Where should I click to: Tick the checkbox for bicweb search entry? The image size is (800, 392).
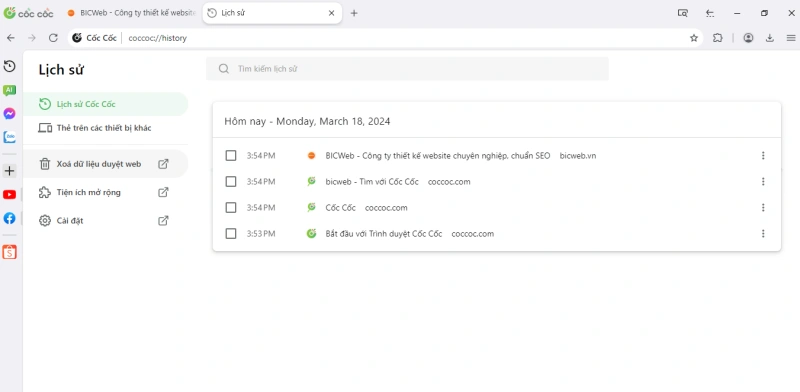(231, 181)
